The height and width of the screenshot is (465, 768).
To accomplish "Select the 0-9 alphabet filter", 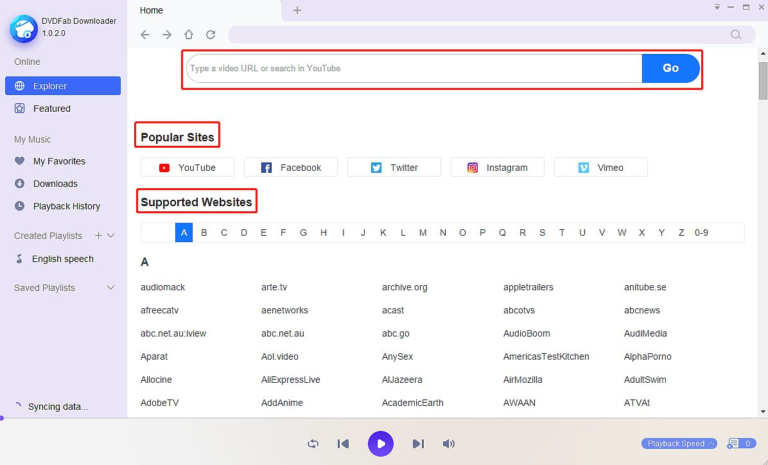I will [x=701, y=233].
